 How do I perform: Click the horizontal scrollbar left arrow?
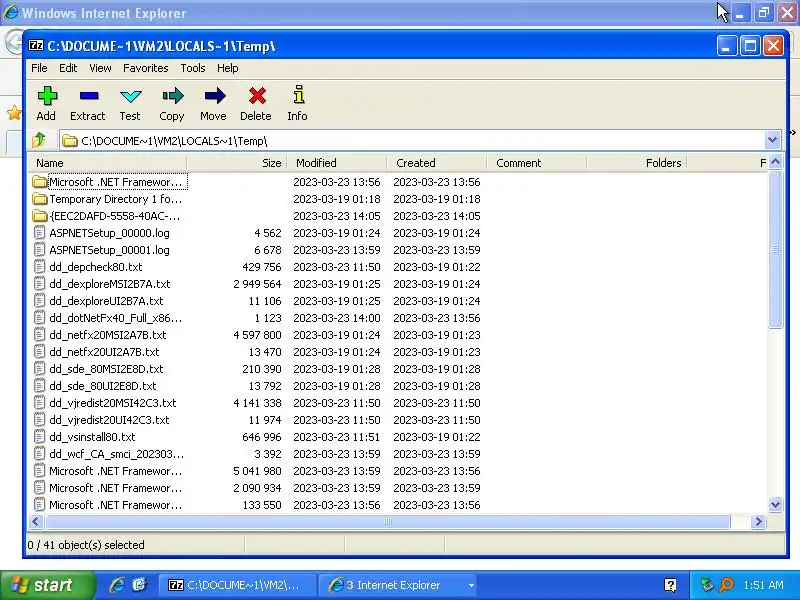click(36, 521)
